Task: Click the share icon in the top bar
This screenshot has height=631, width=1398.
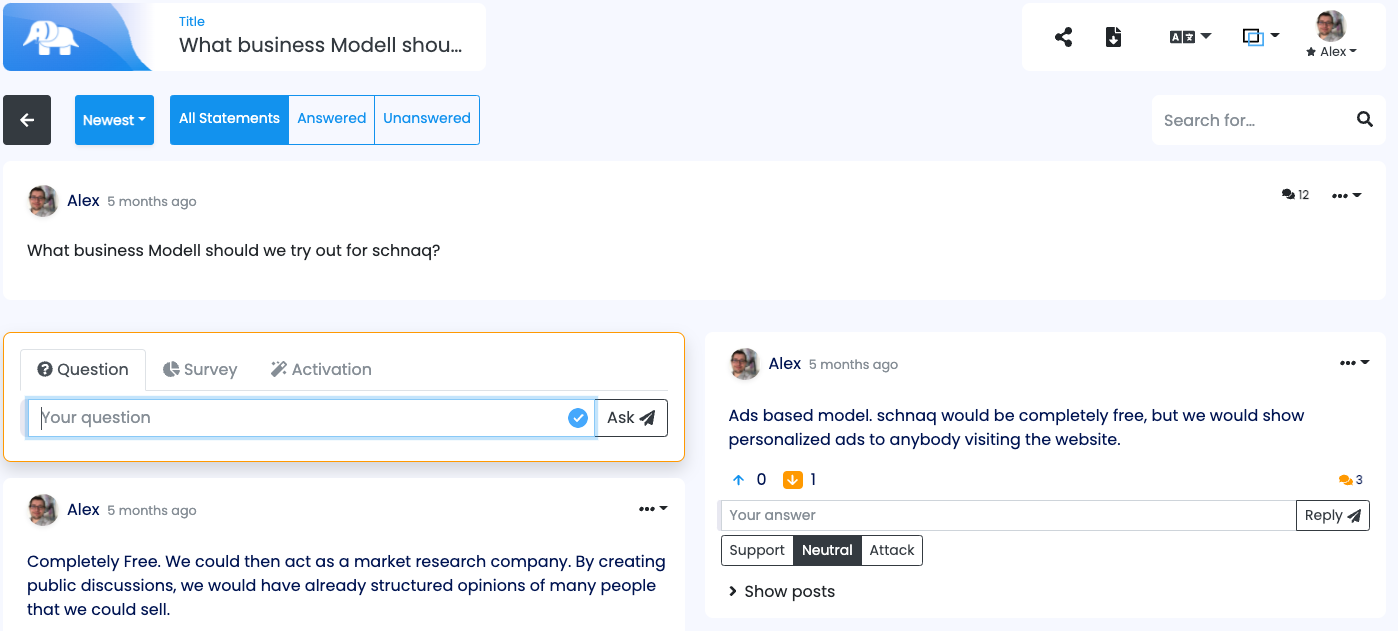Action: (x=1063, y=37)
